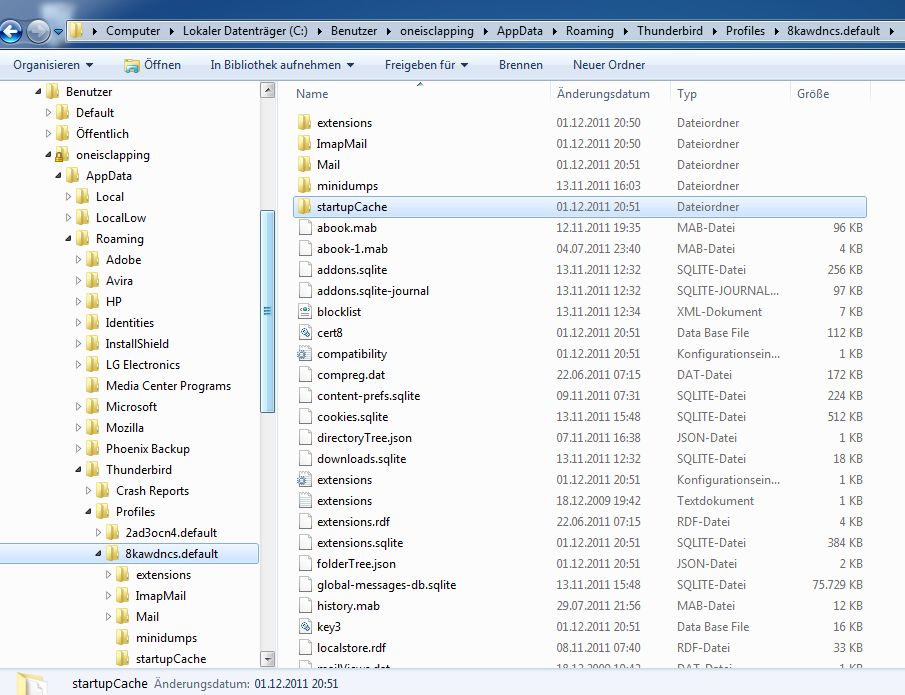This screenshot has height=695, width=905.
Task: Click the oneisclapping locked folder icon in tree
Action: tap(62, 155)
